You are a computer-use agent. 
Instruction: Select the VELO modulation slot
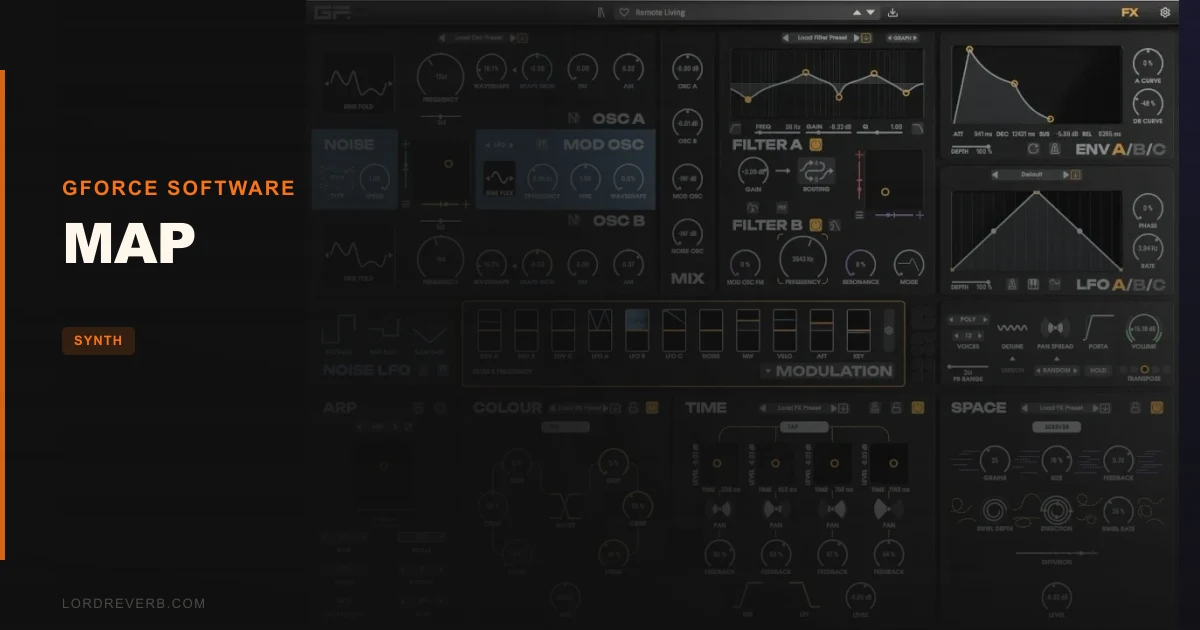[x=785, y=332]
